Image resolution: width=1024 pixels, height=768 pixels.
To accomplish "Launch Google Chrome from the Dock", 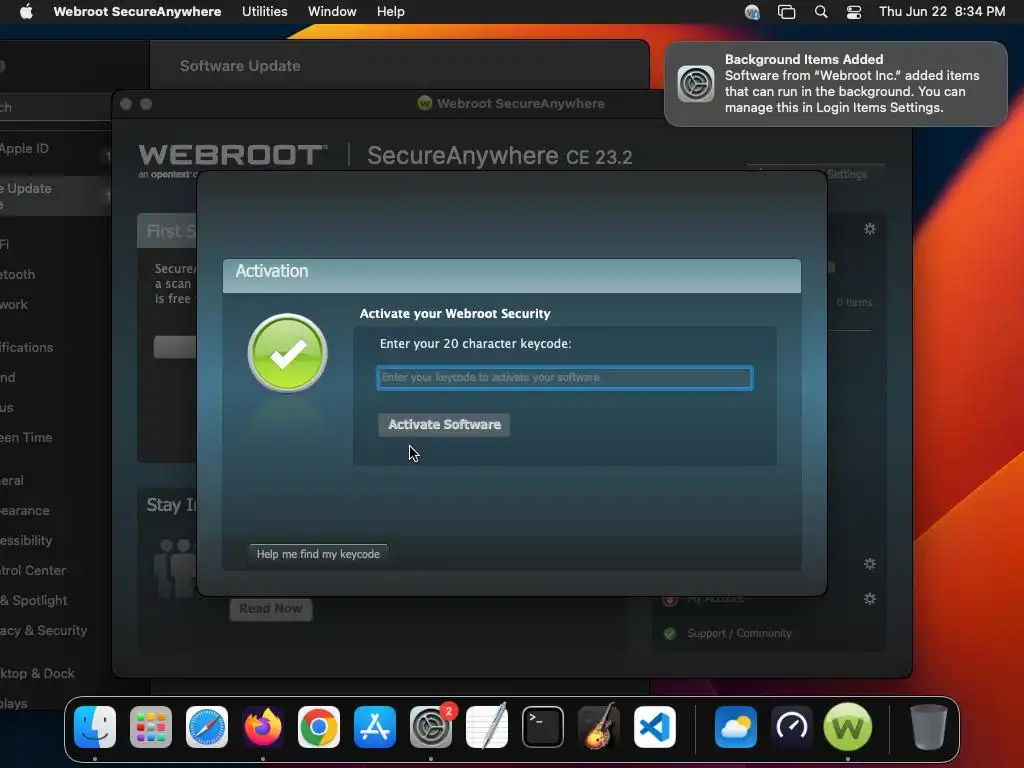I will [x=319, y=726].
